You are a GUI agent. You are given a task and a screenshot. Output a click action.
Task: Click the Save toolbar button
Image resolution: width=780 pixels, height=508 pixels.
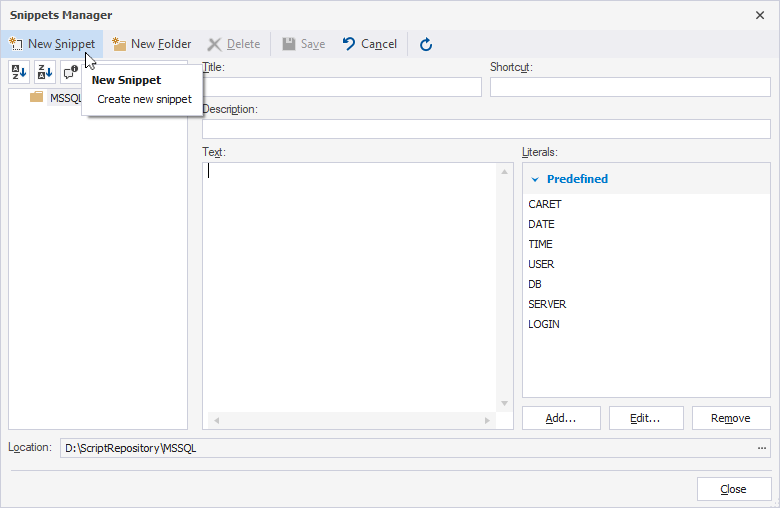[x=303, y=44]
